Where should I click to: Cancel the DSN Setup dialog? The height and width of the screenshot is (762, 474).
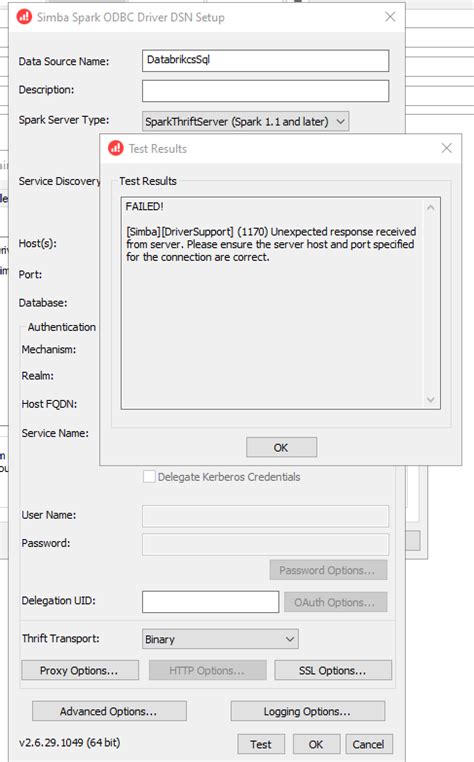pos(369,744)
